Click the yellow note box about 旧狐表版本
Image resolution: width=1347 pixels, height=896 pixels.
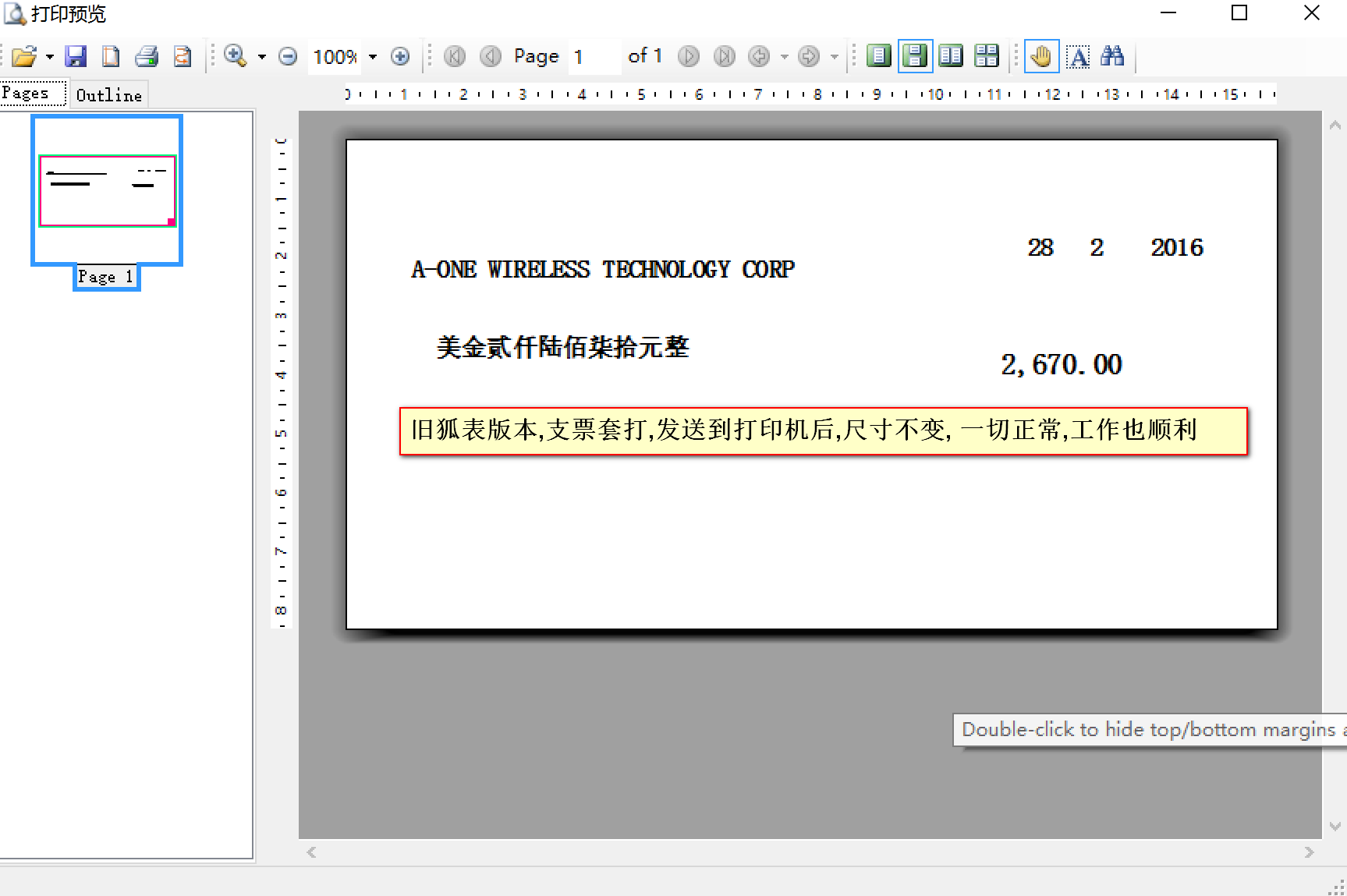[x=824, y=430]
